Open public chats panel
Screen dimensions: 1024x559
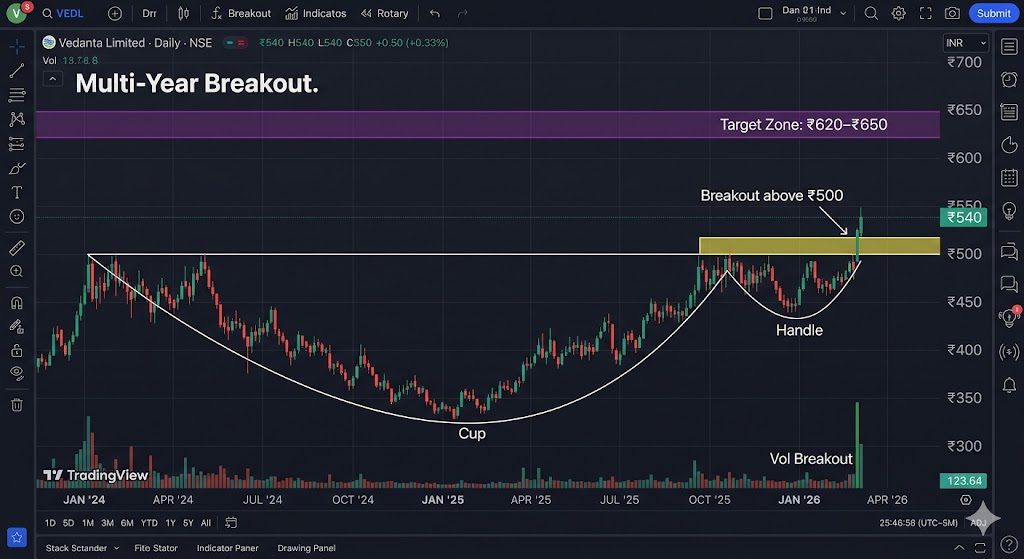(x=1009, y=251)
